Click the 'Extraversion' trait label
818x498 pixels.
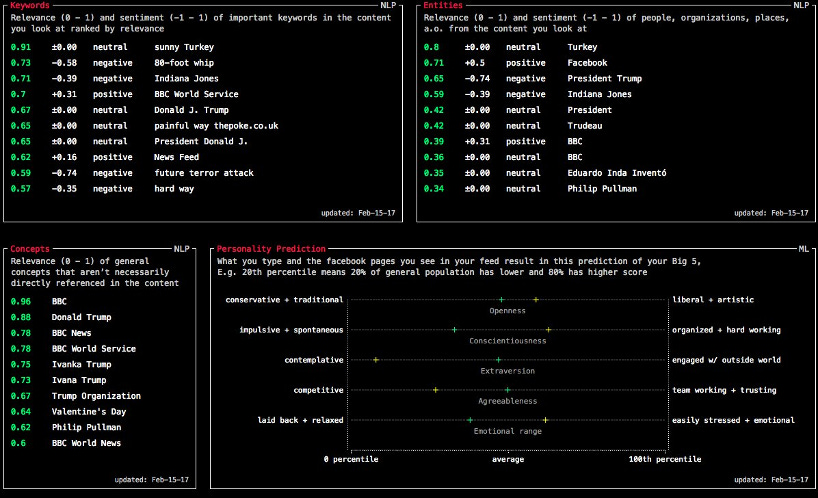(508, 371)
